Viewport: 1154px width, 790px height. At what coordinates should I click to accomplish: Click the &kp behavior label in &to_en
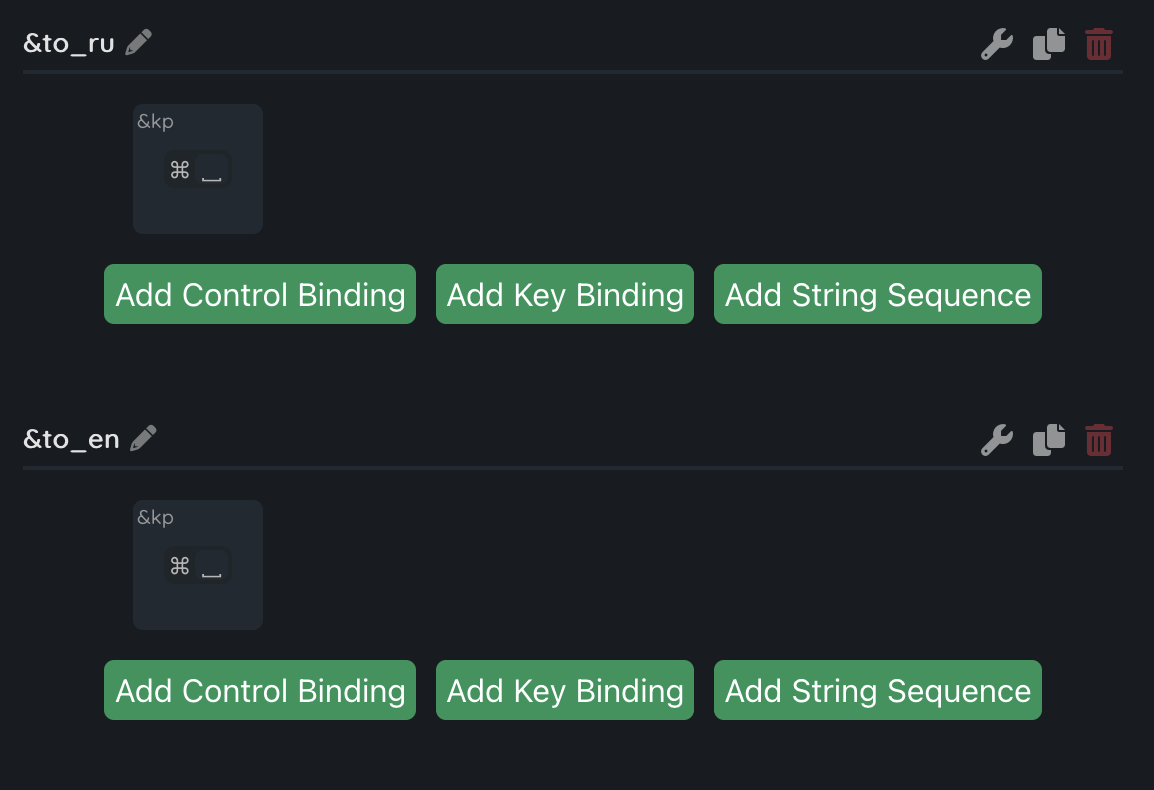tap(155, 518)
